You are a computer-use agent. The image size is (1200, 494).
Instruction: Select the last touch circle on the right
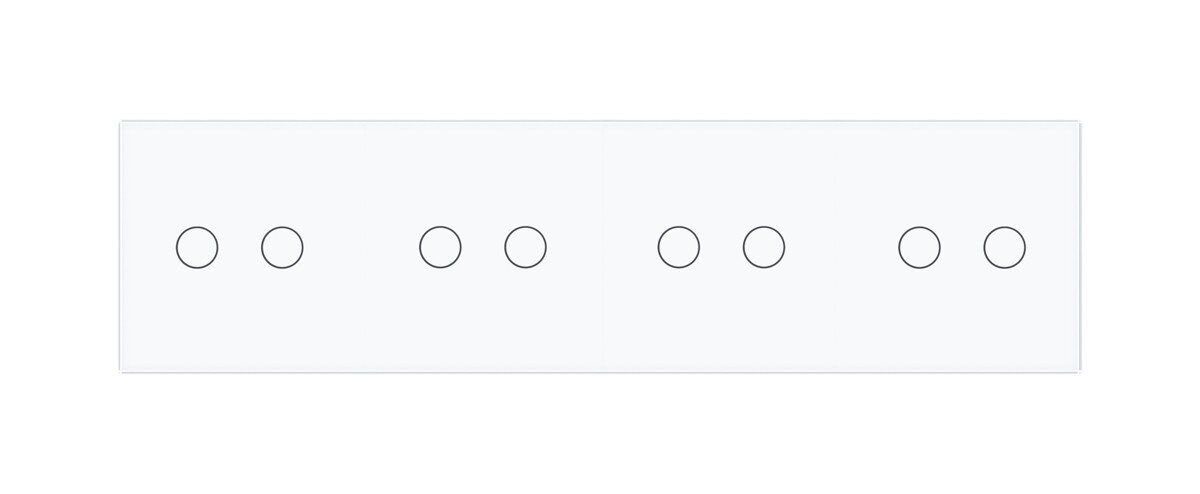(1004, 247)
